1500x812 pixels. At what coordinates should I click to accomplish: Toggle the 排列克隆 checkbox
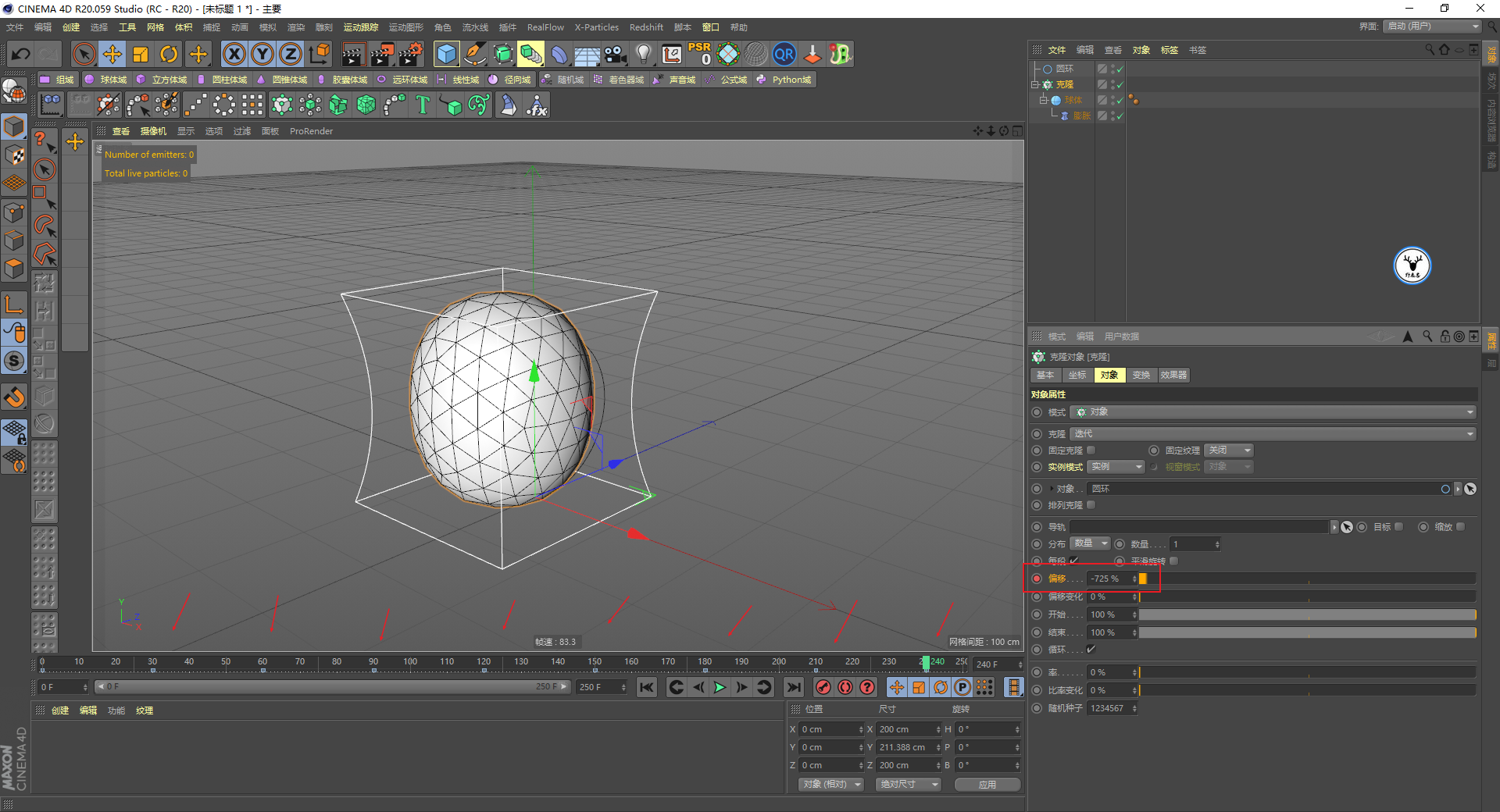(1091, 505)
